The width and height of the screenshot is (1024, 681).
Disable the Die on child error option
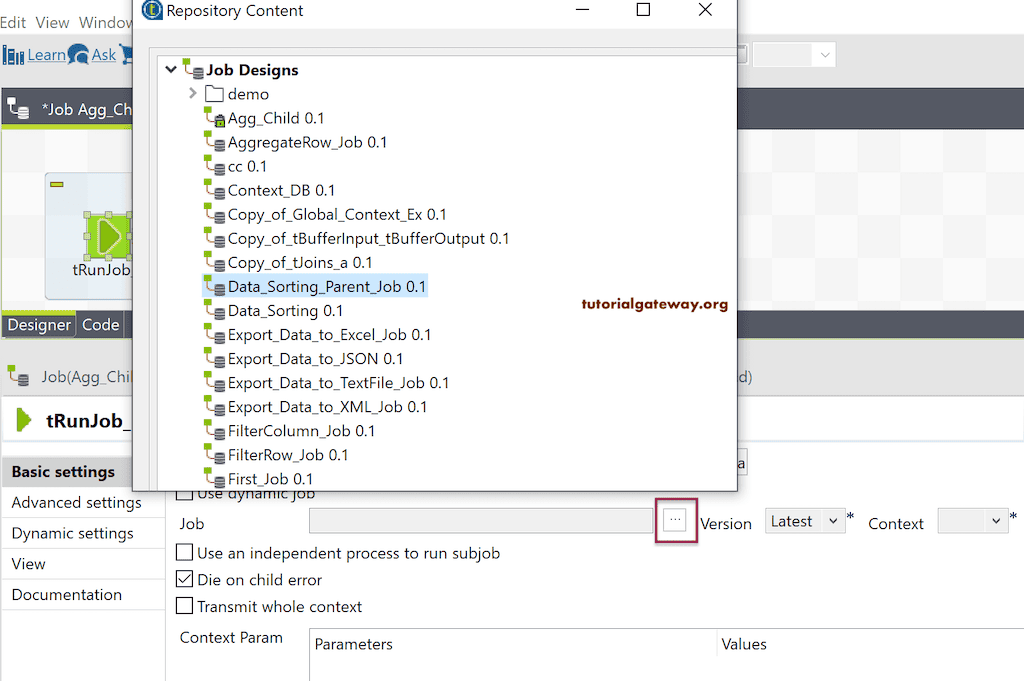[x=184, y=579]
